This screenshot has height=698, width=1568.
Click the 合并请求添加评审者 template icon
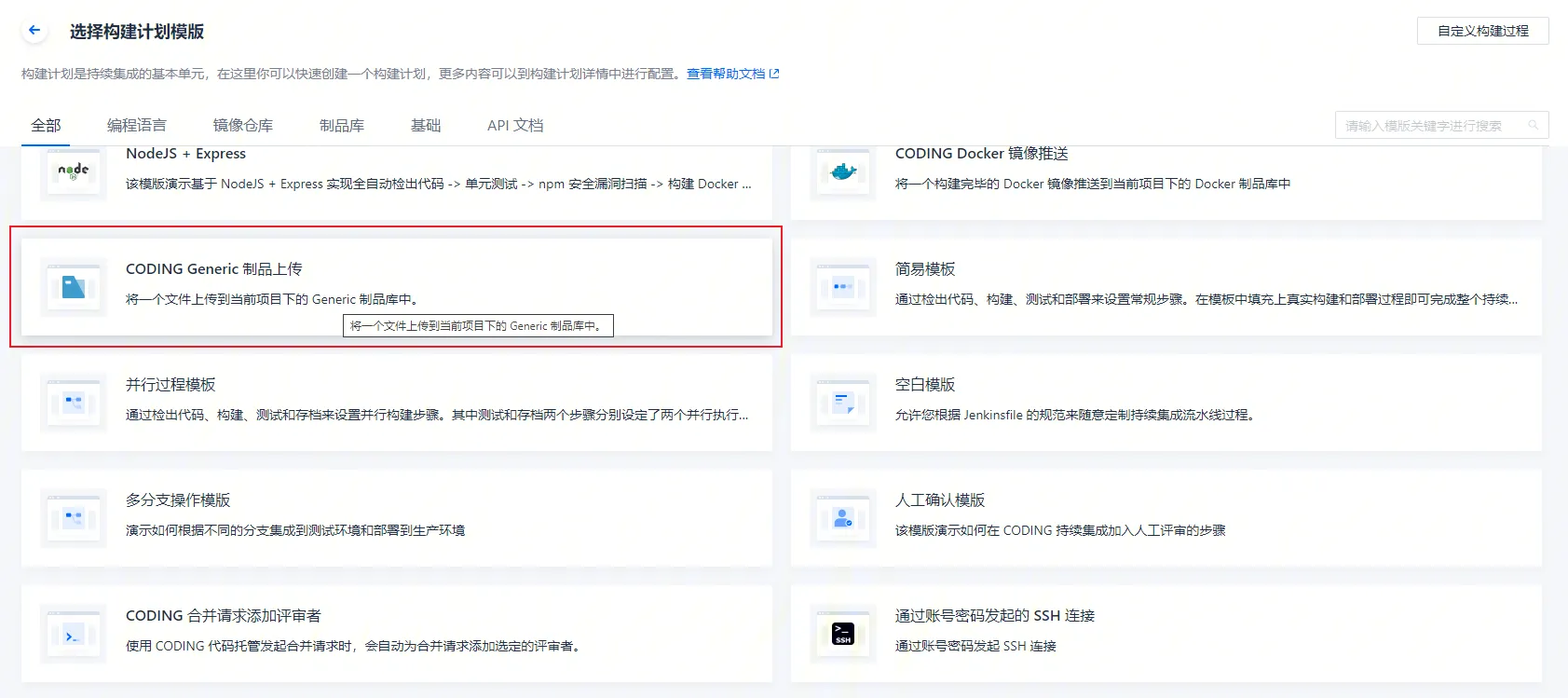pos(74,634)
